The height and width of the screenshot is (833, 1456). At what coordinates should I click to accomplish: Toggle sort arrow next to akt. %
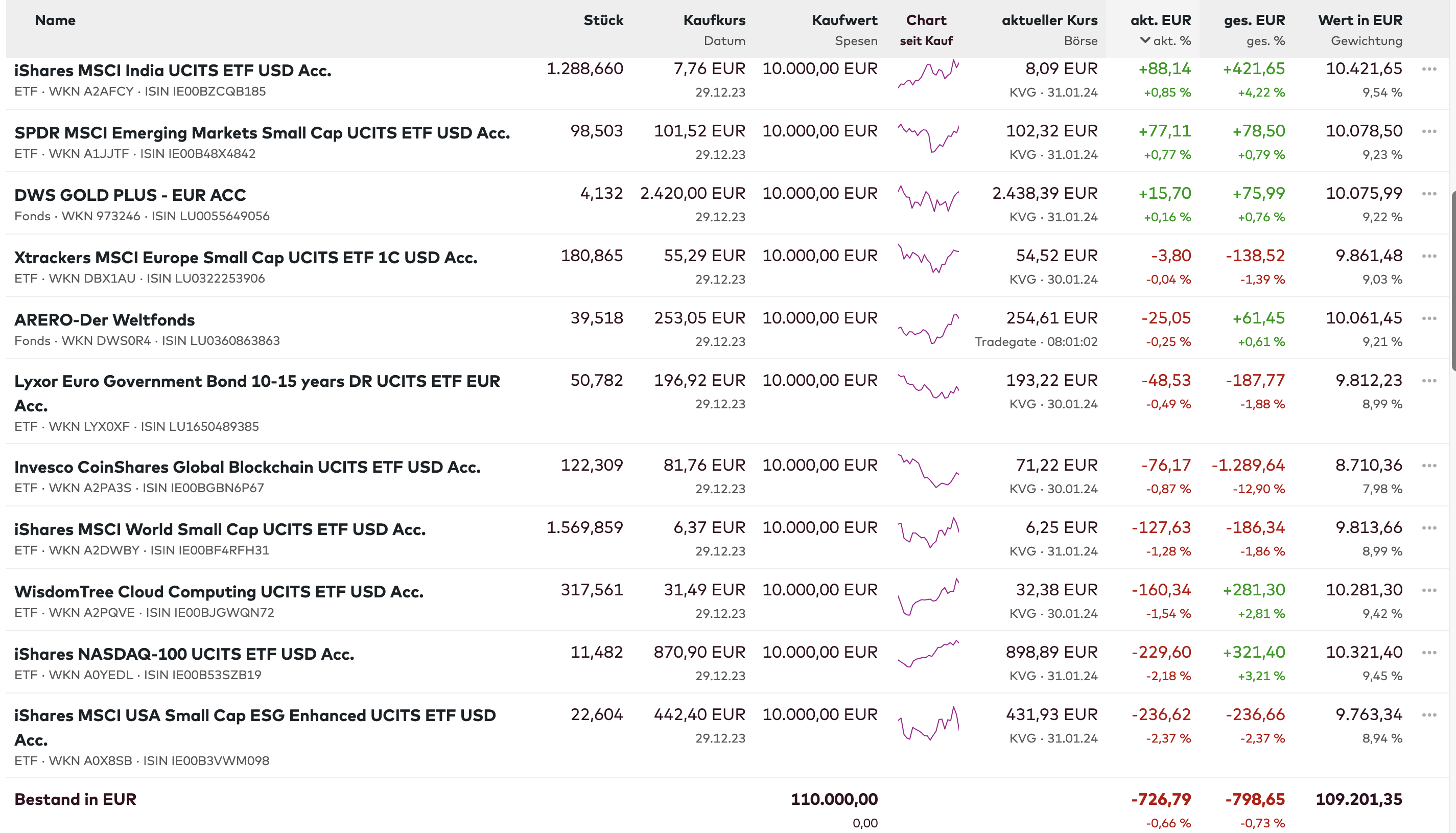(1145, 40)
